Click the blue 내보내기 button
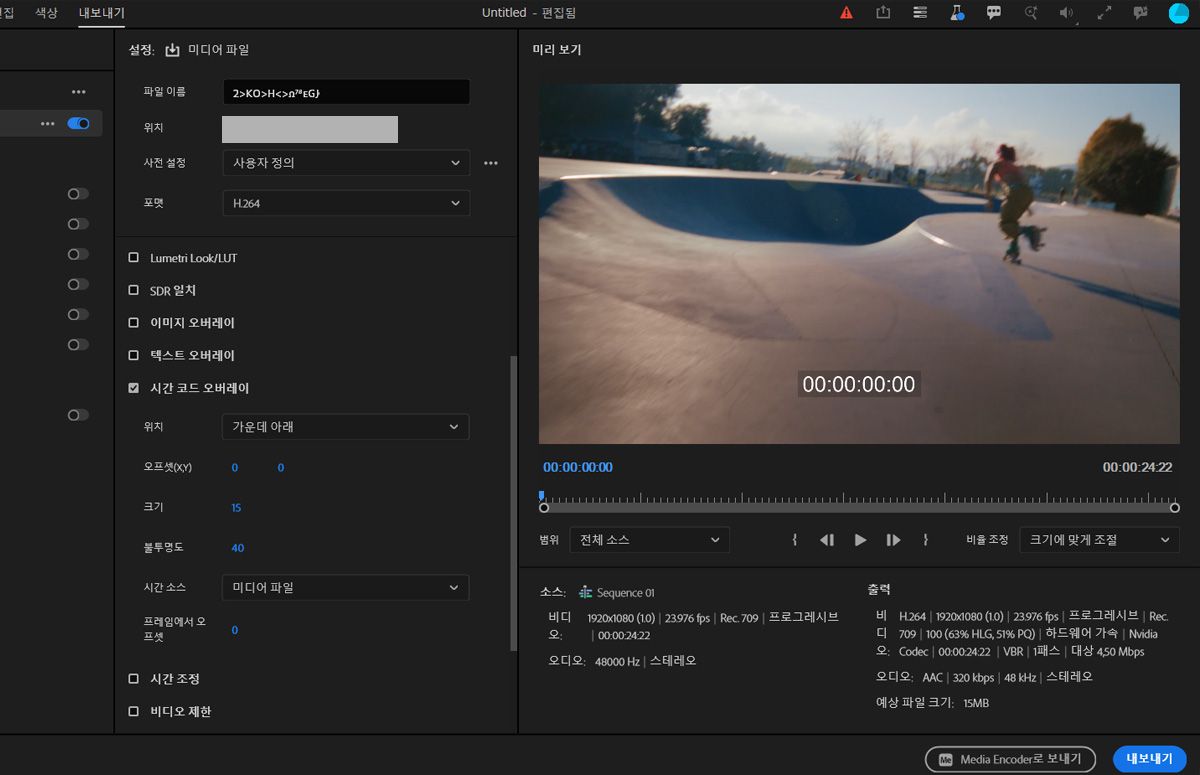The width and height of the screenshot is (1200, 775). tap(1149, 759)
